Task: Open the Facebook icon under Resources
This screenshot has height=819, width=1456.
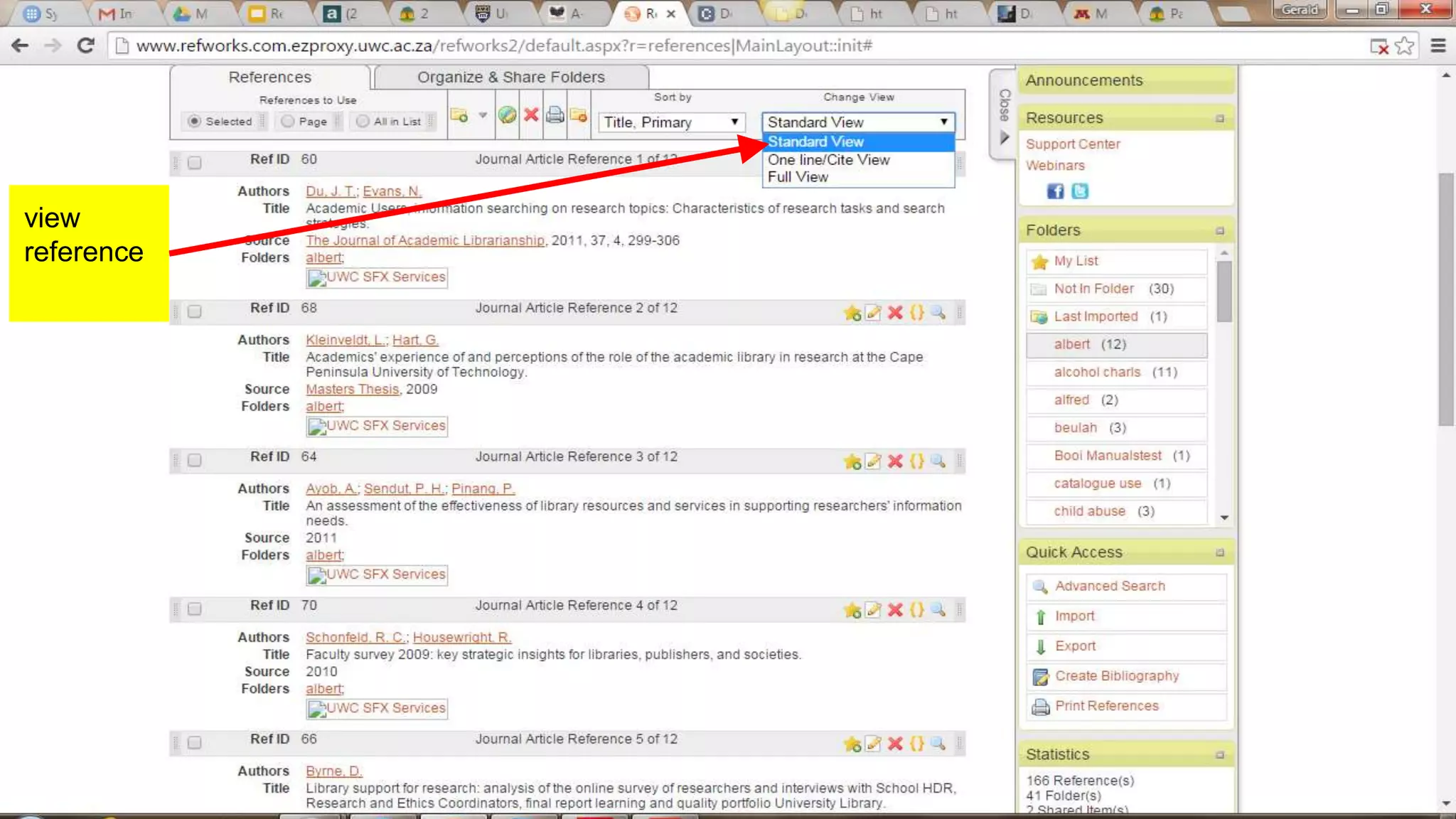Action: click(x=1055, y=191)
